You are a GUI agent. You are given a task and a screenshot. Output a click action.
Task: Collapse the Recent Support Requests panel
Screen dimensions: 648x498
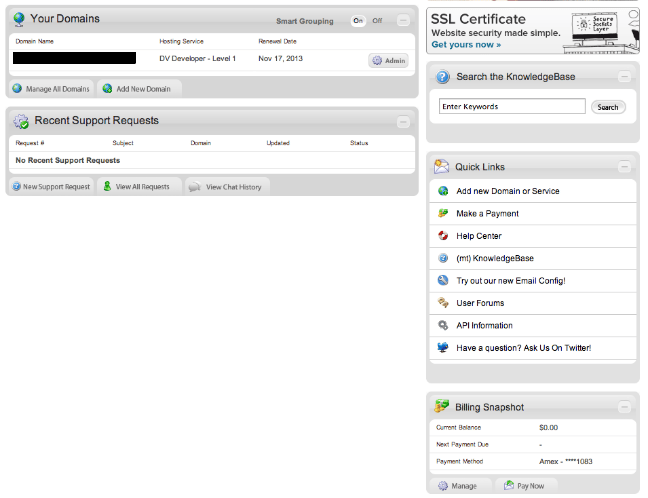click(403, 122)
